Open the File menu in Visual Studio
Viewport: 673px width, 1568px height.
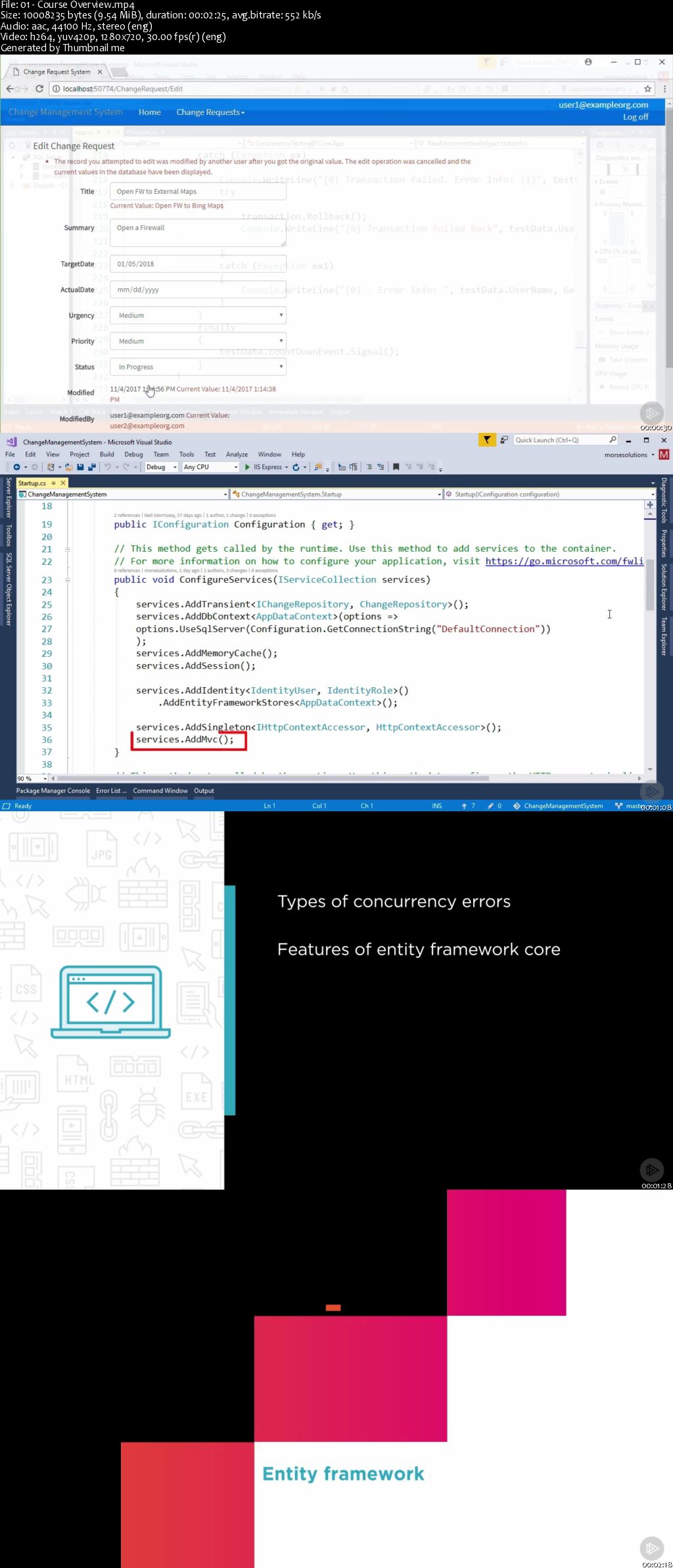click(x=10, y=455)
